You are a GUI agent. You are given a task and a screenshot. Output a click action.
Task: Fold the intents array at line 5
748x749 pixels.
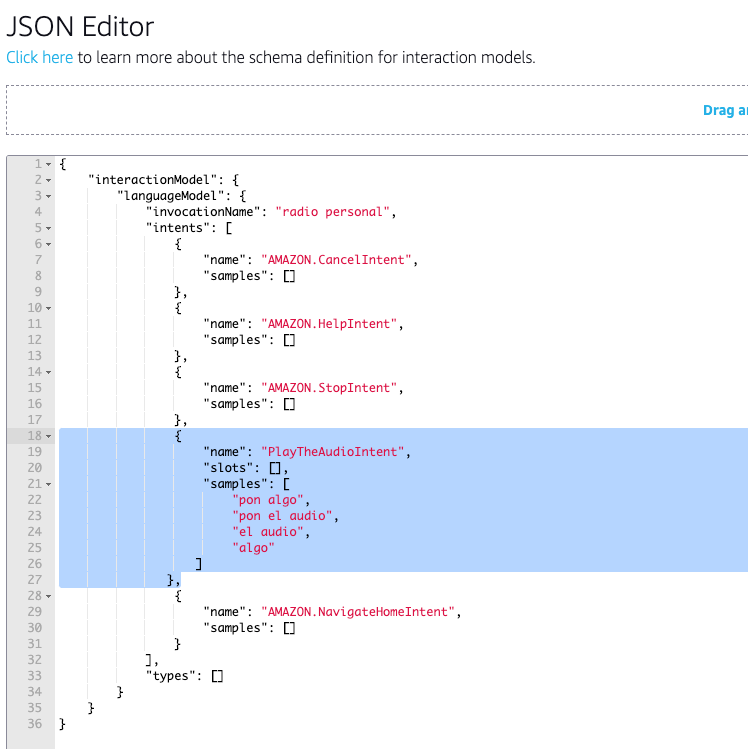click(49, 228)
